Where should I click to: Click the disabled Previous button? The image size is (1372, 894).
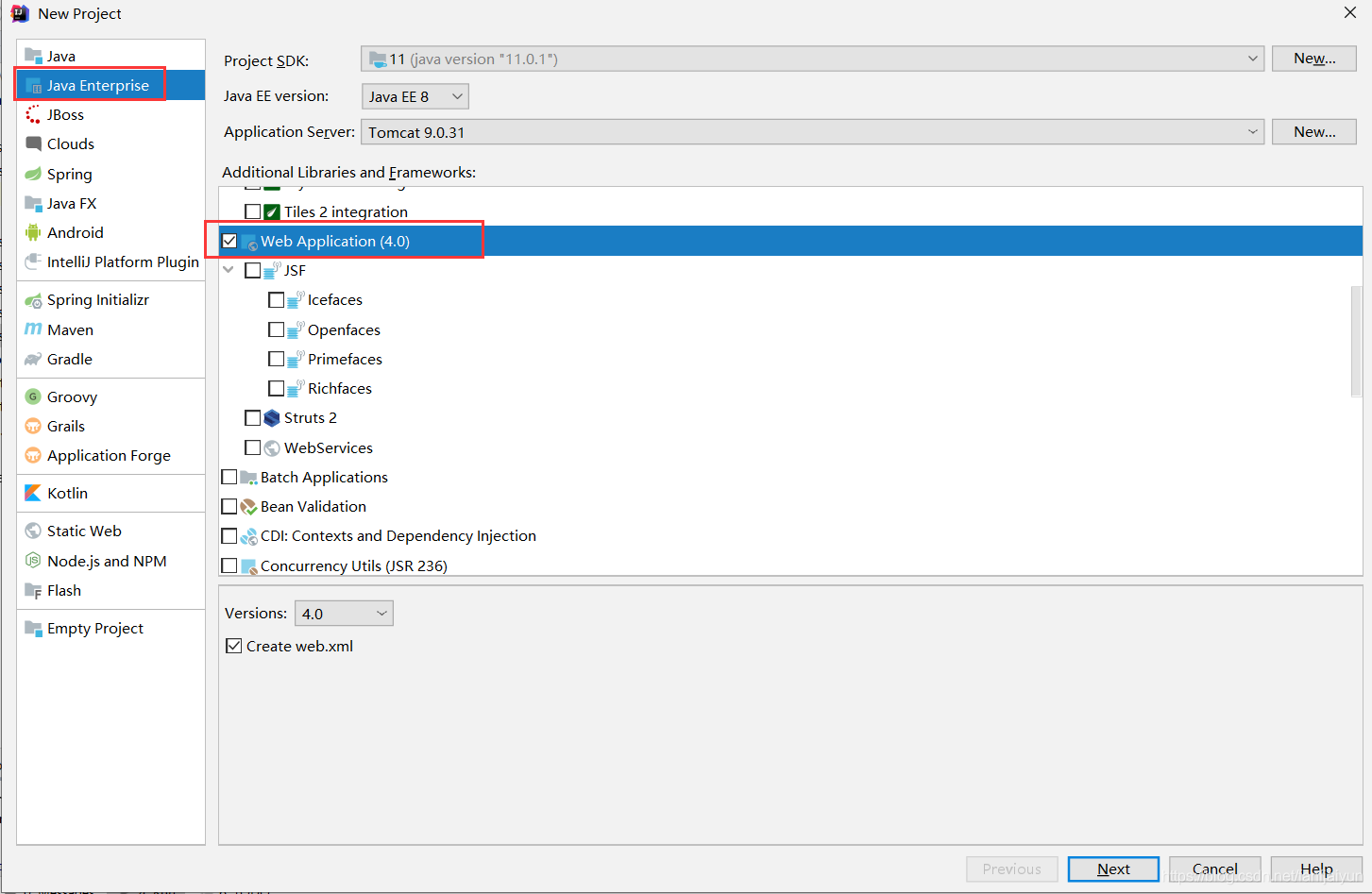(1012, 869)
